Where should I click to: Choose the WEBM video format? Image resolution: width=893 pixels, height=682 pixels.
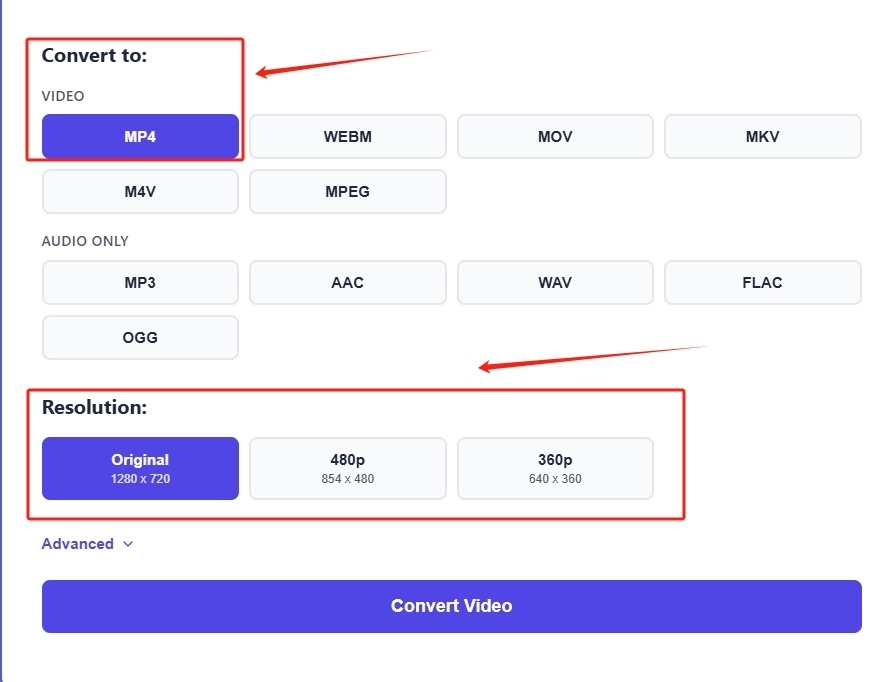(347, 137)
